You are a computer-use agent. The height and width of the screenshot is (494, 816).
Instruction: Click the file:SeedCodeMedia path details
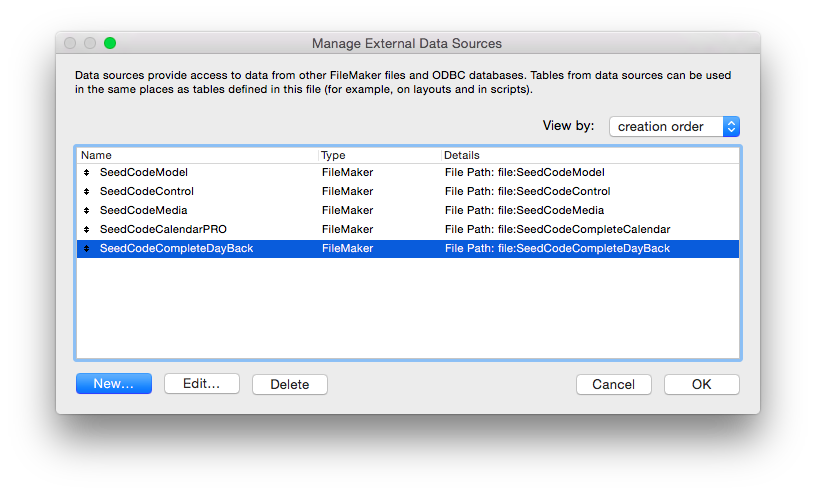525,210
